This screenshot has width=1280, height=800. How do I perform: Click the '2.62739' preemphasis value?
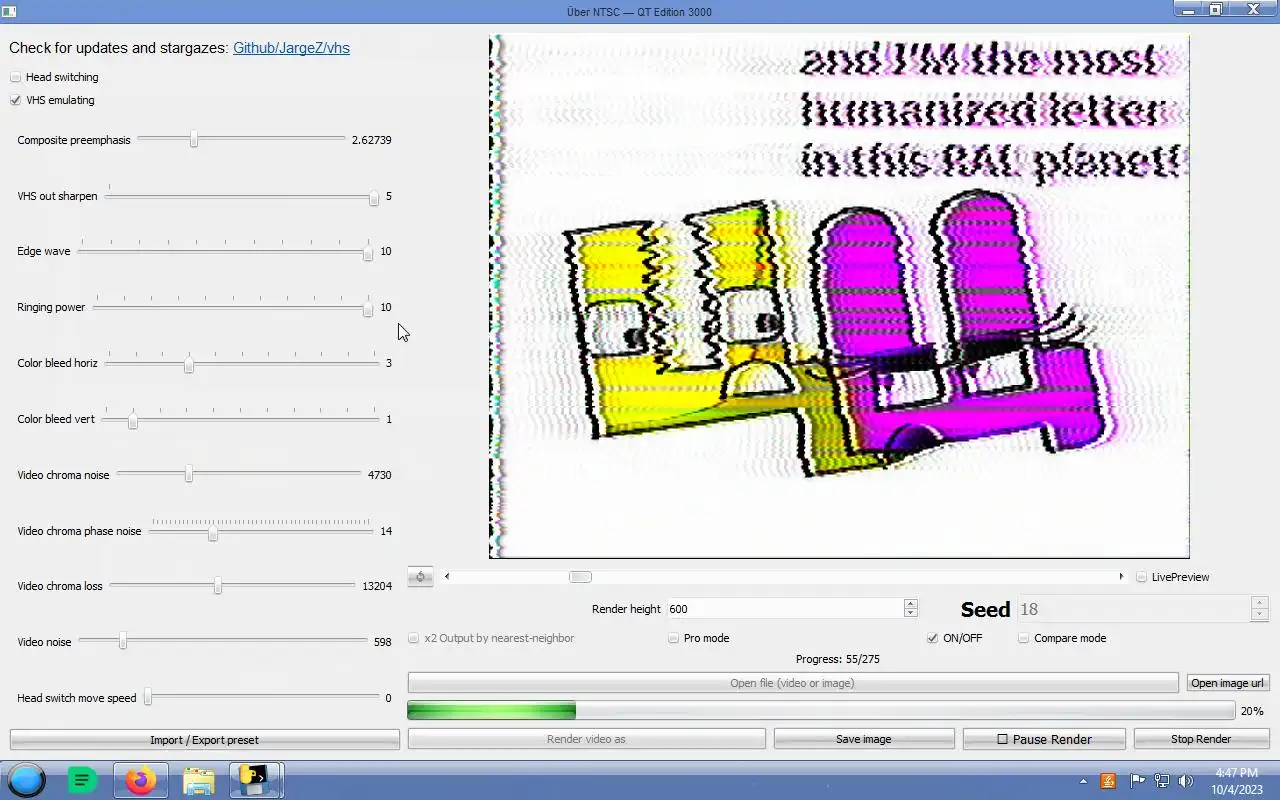(372, 140)
